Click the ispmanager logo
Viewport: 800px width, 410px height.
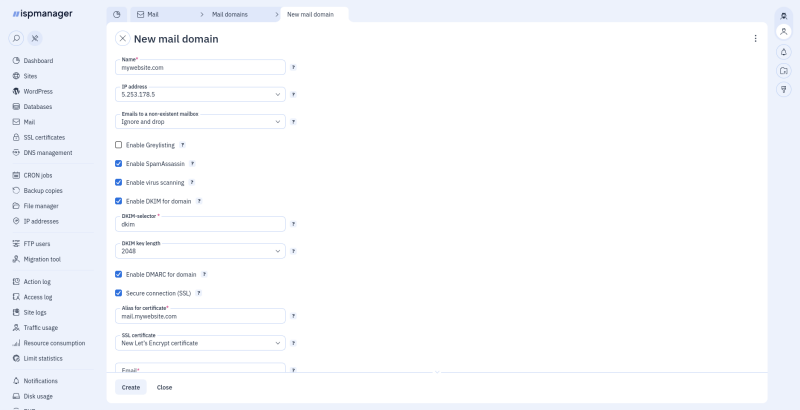pyautogui.click(x=42, y=14)
